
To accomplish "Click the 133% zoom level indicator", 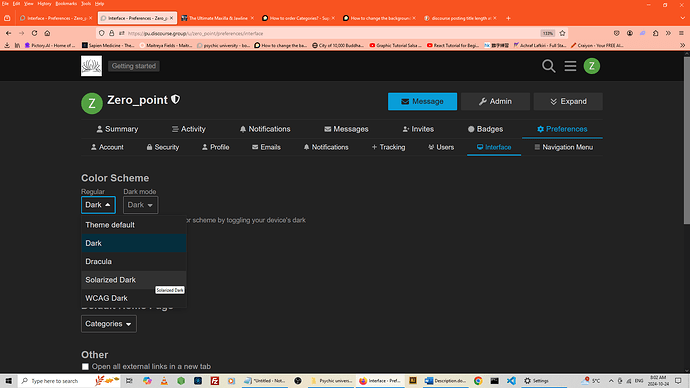I will 547,33.
